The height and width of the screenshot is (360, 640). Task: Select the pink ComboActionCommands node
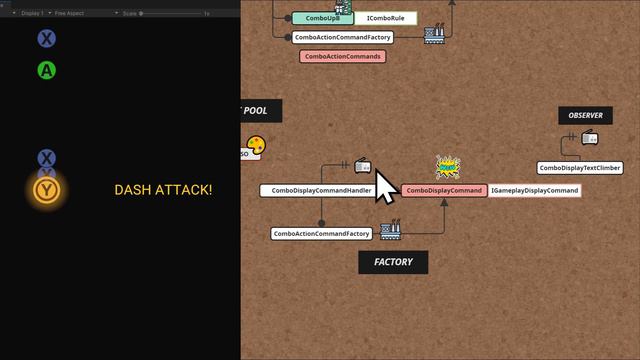coord(343,56)
